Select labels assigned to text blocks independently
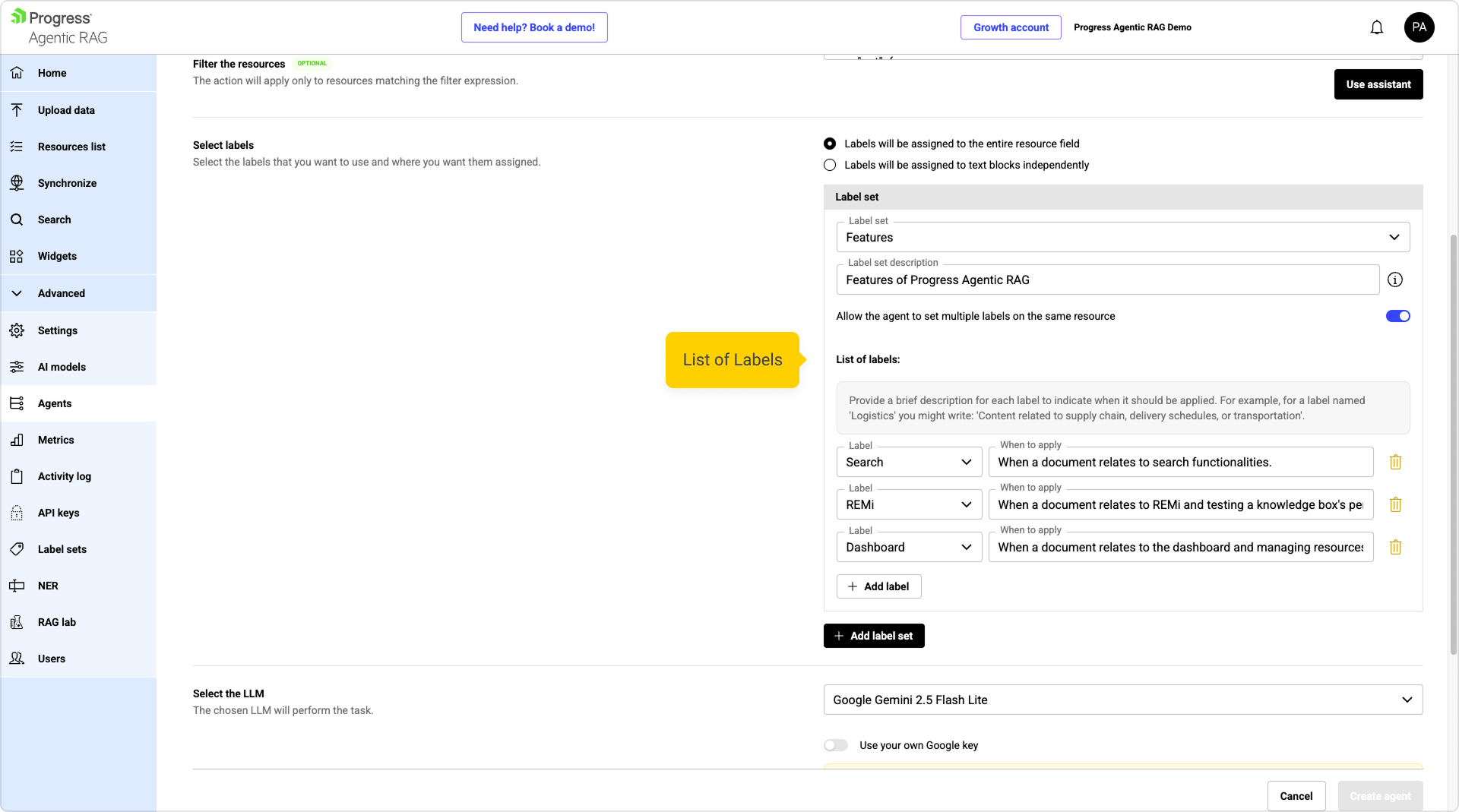The image size is (1459, 812). pos(830,165)
